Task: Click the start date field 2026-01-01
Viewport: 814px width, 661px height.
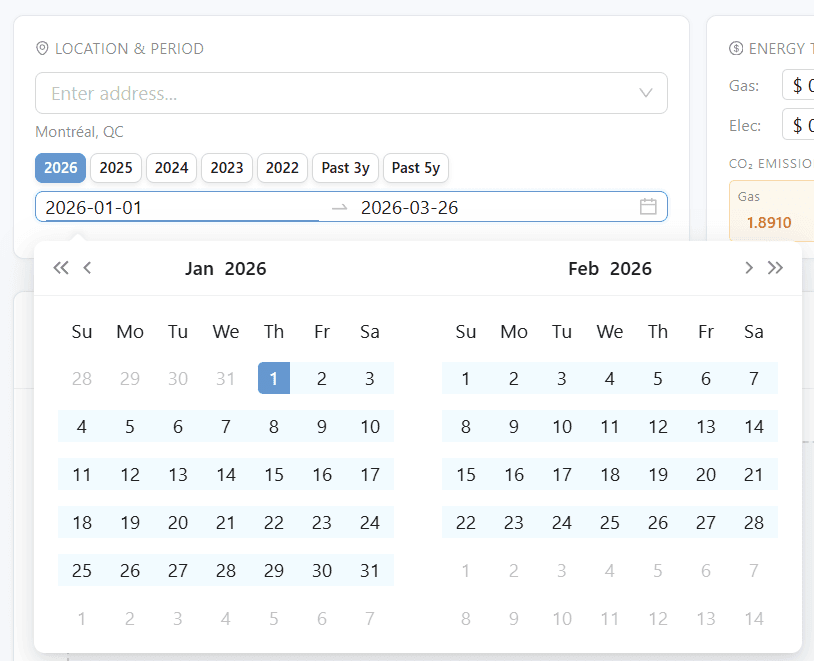Action: 182,208
